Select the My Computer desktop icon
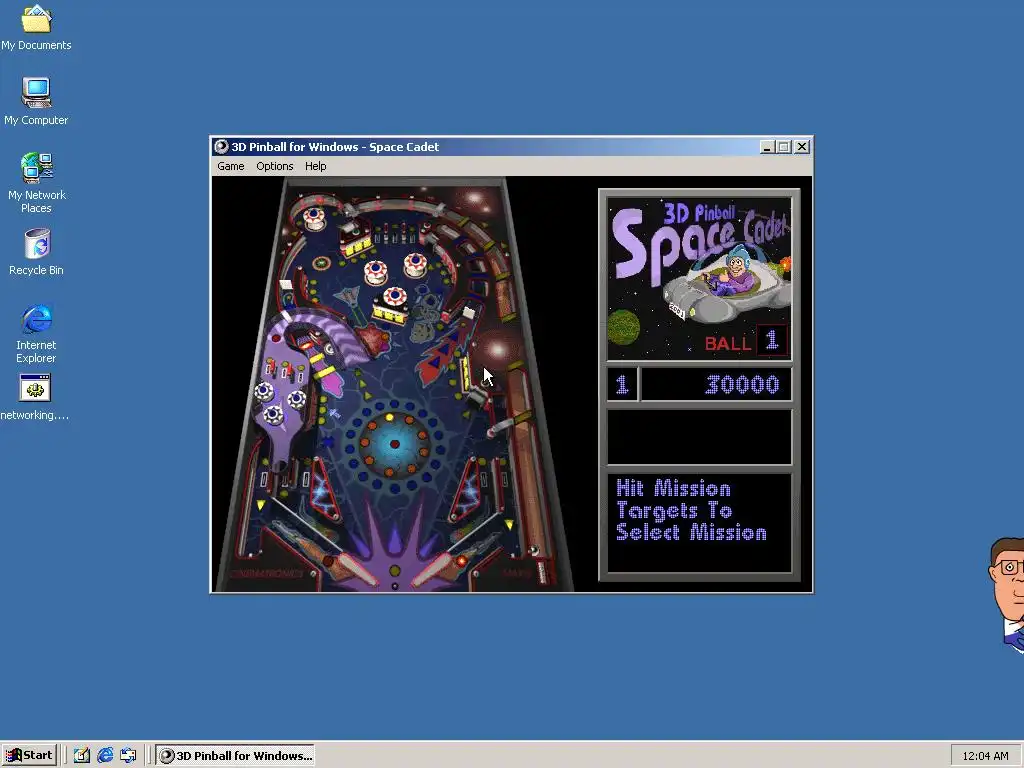1024x768 pixels. point(36,101)
